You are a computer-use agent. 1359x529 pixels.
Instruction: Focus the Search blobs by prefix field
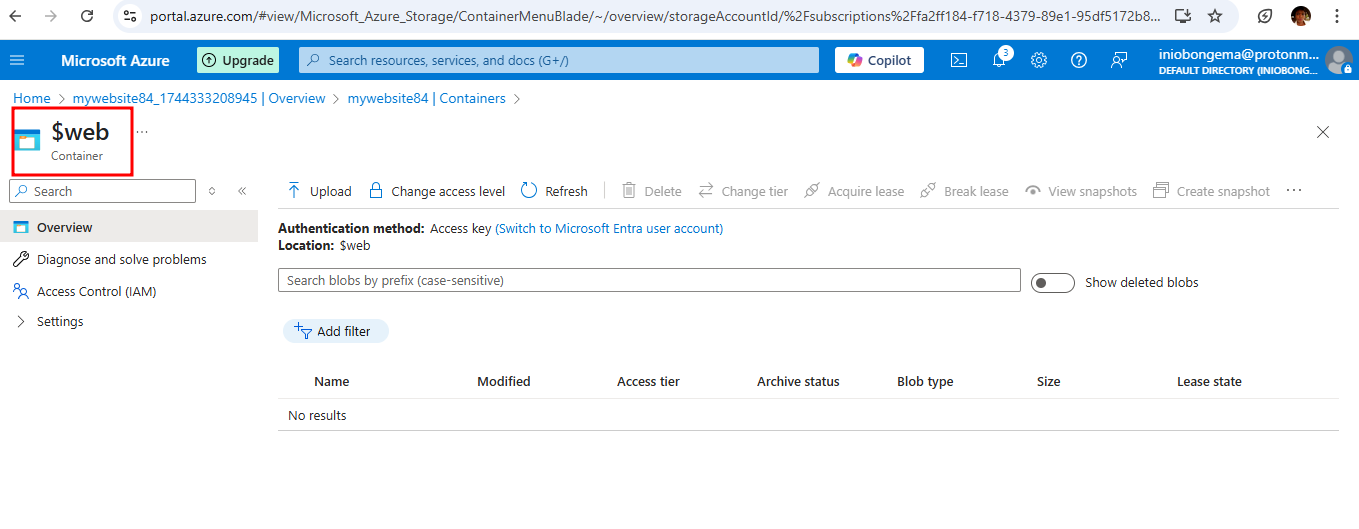click(649, 280)
